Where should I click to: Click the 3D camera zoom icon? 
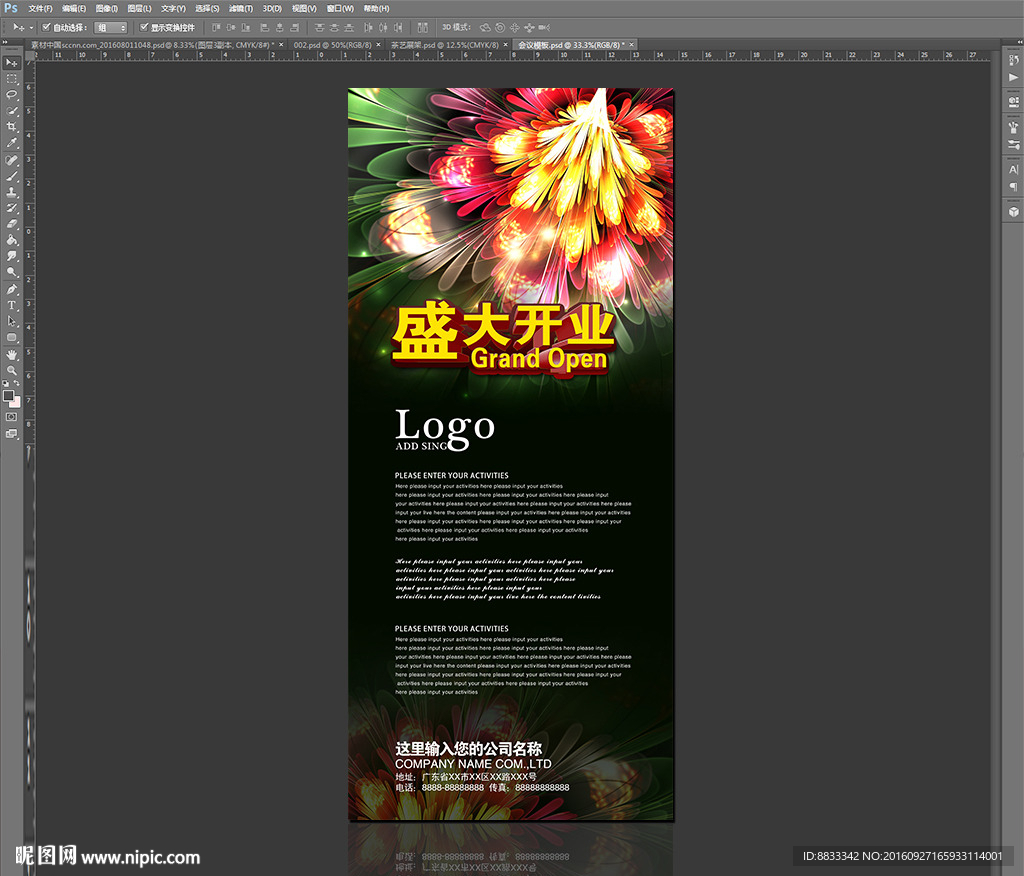click(545, 27)
